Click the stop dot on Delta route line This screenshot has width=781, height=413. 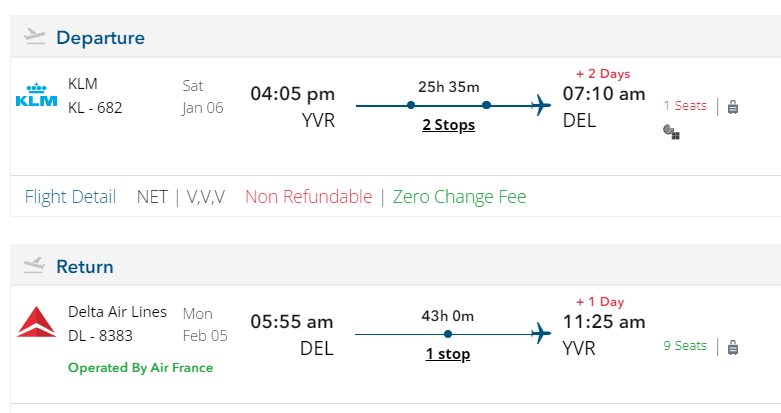[448, 333]
